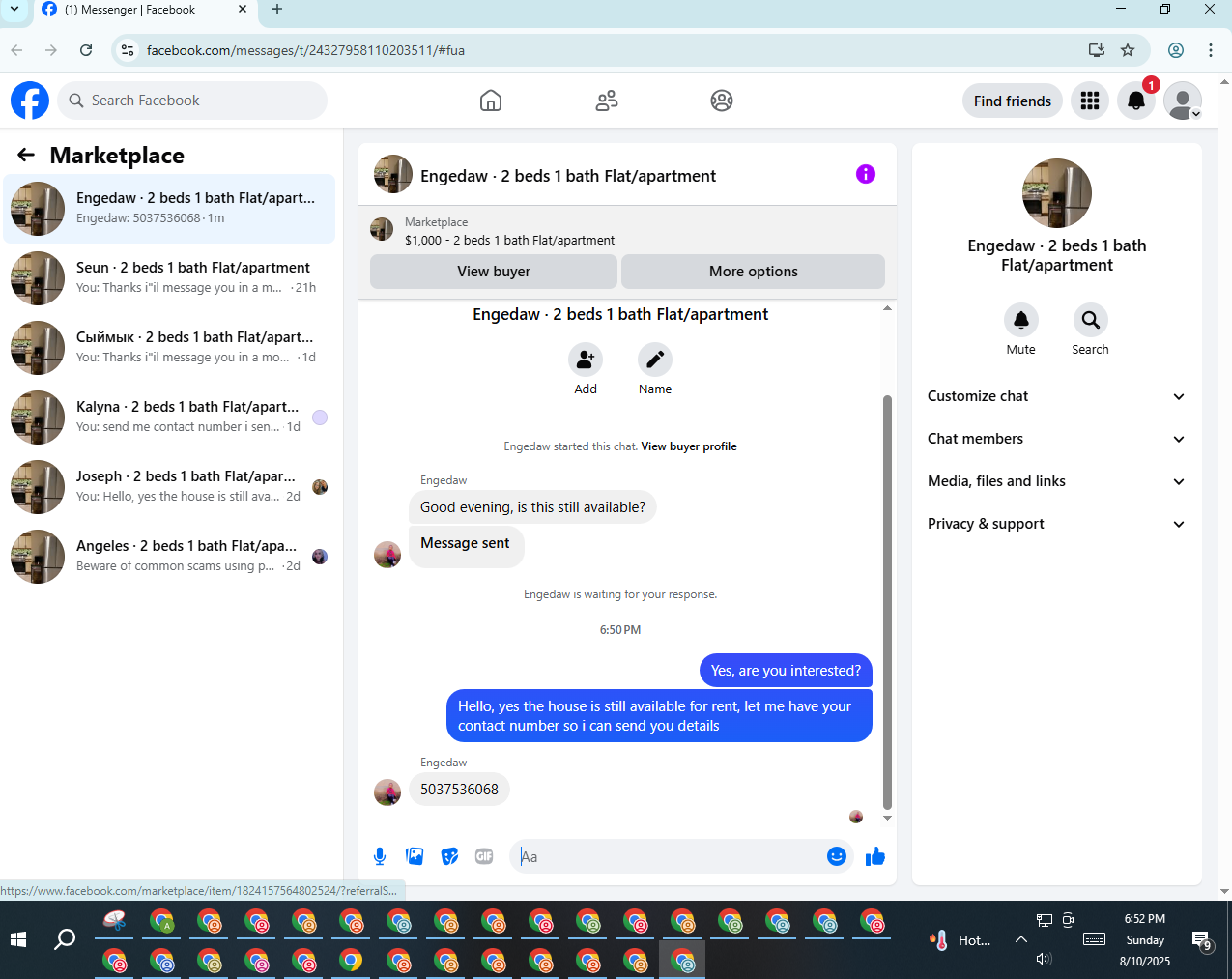
Task: Open a new browser tab
Action: [x=277, y=10]
